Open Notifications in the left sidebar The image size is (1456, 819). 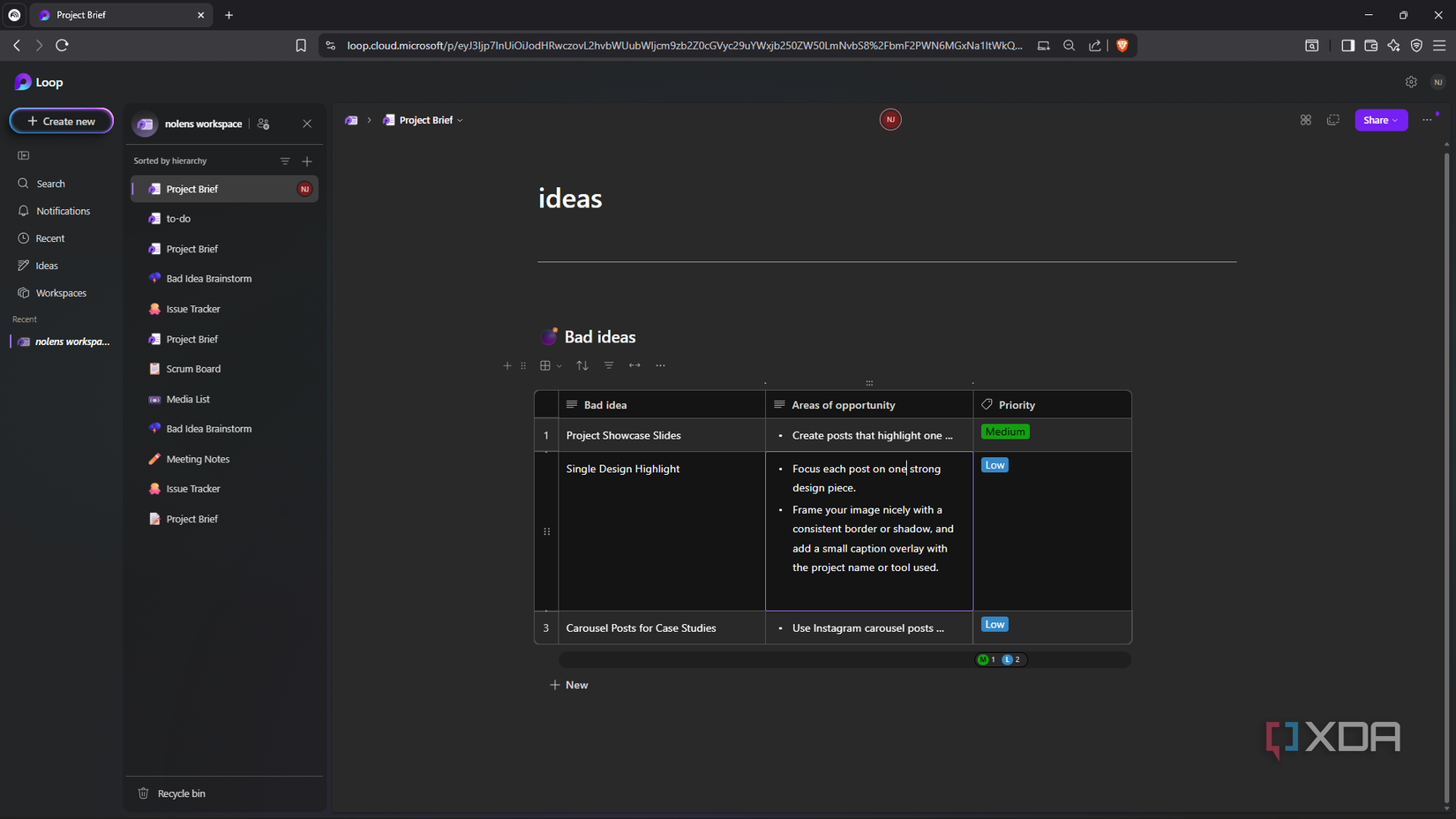click(63, 211)
